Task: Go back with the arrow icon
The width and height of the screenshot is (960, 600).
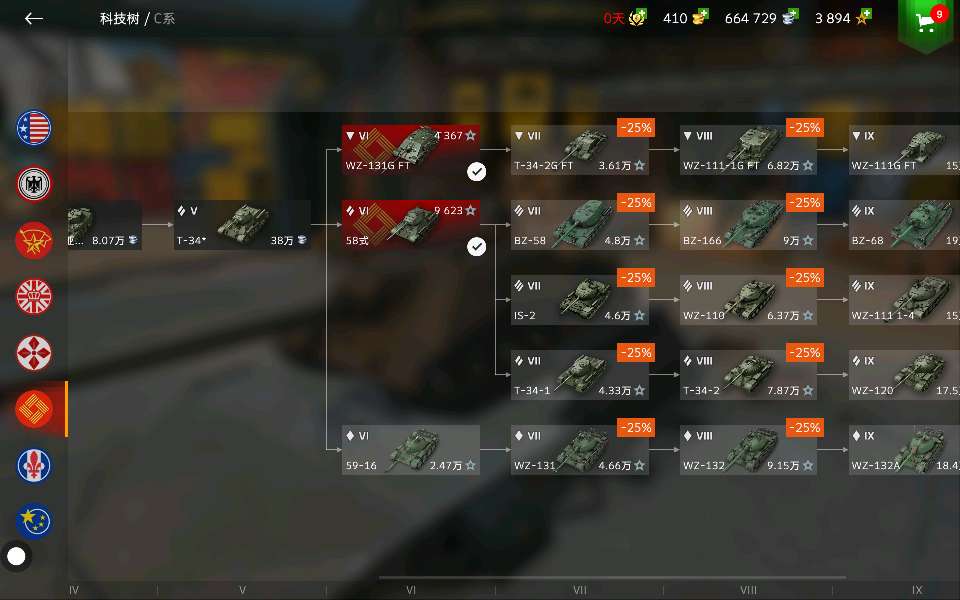Action: click(34, 19)
